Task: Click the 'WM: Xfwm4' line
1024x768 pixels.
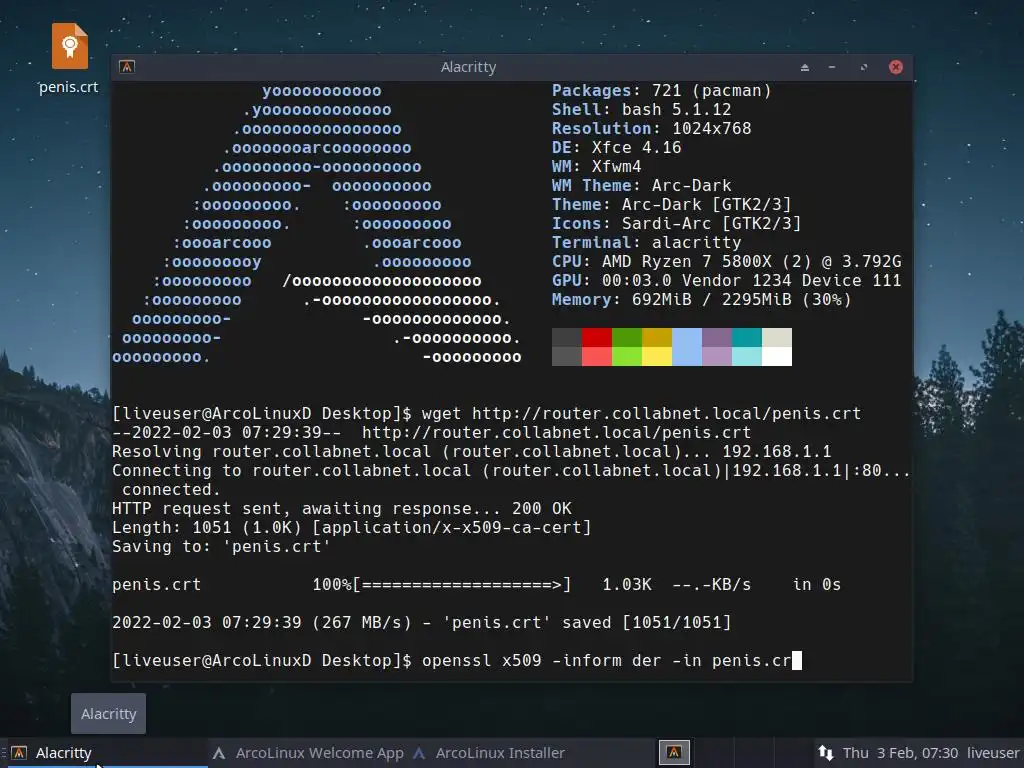Action: (x=596, y=167)
